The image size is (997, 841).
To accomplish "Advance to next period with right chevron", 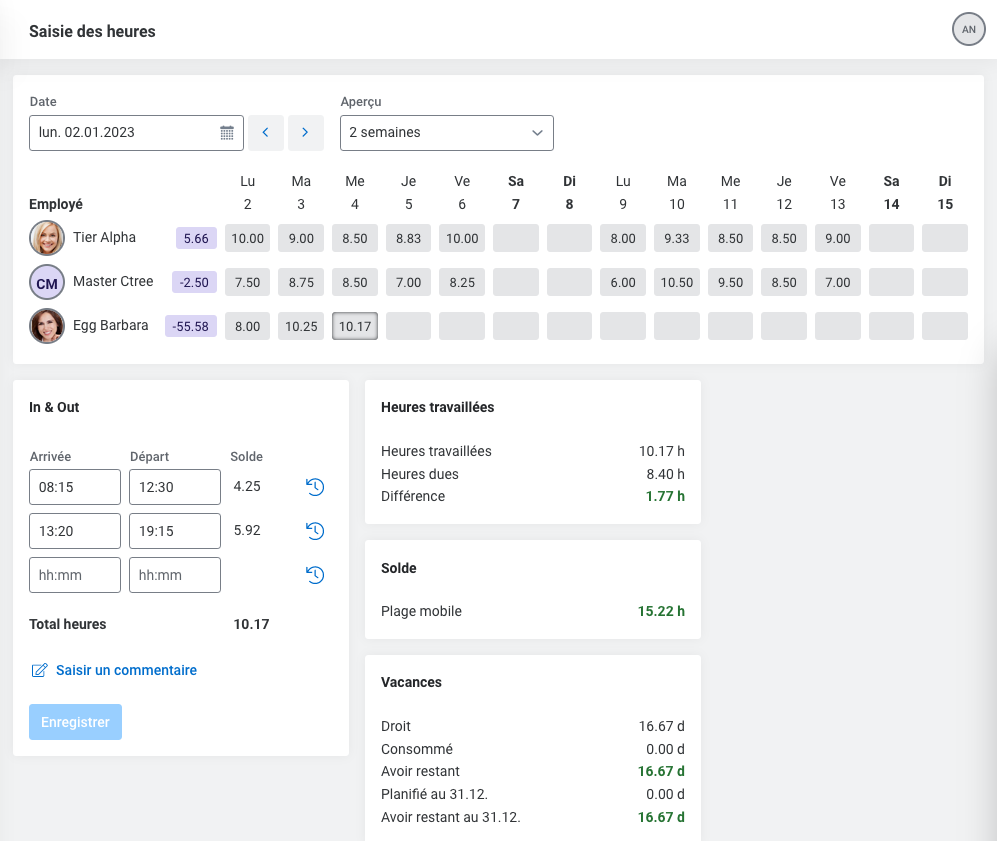I will [305, 133].
